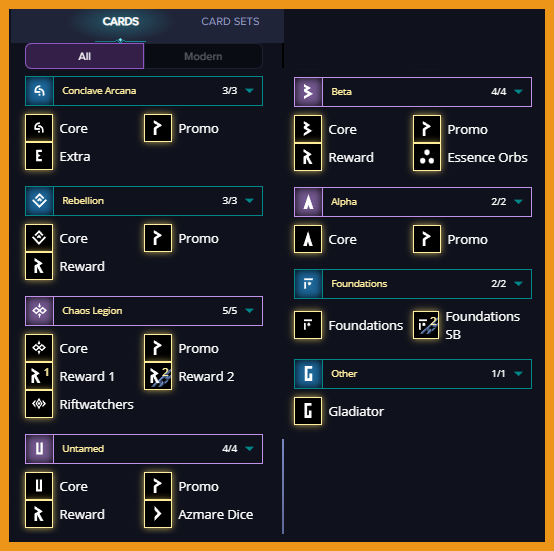Collapse the Conclave Arcana section arrow
This screenshot has height=551, width=554.
tap(249, 91)
